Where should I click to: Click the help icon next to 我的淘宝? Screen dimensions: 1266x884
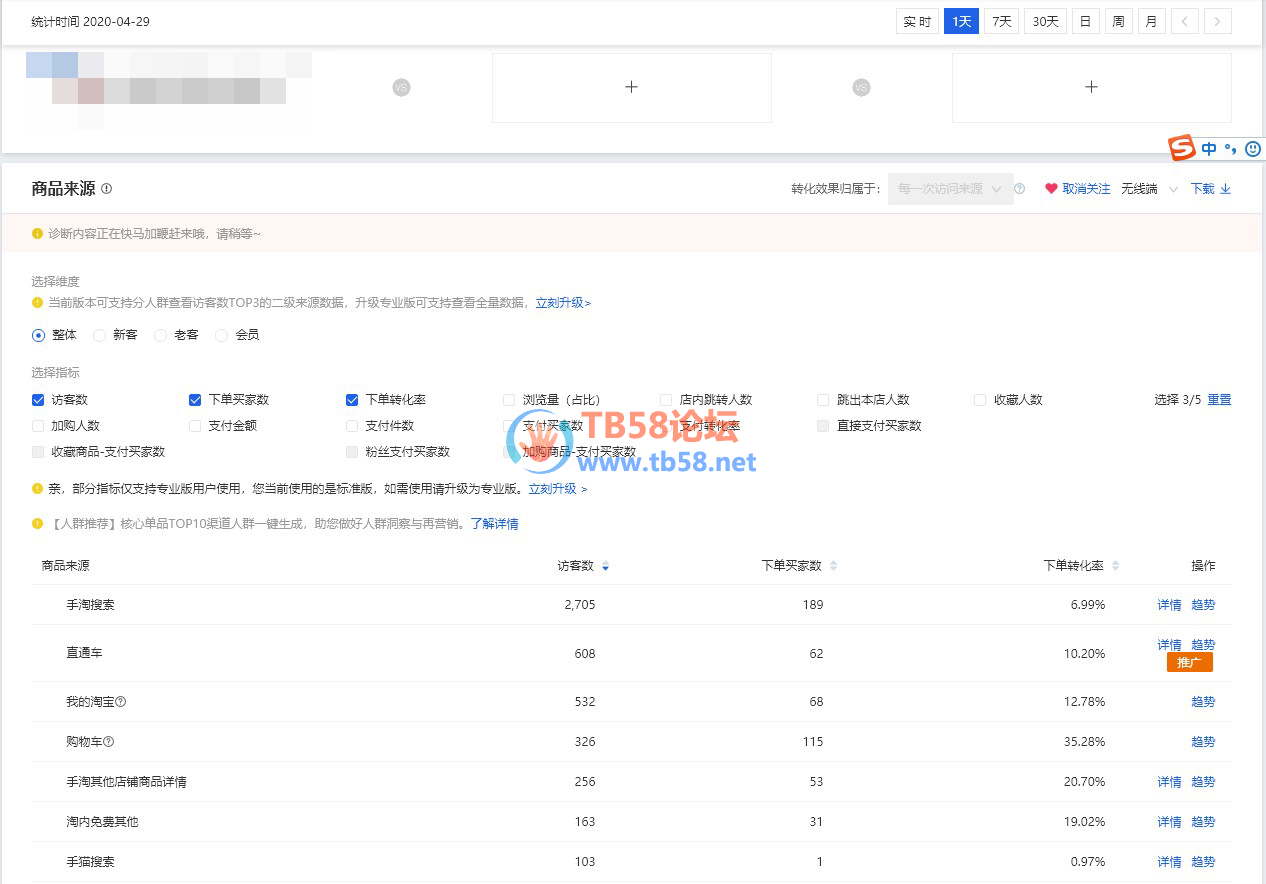121,702
